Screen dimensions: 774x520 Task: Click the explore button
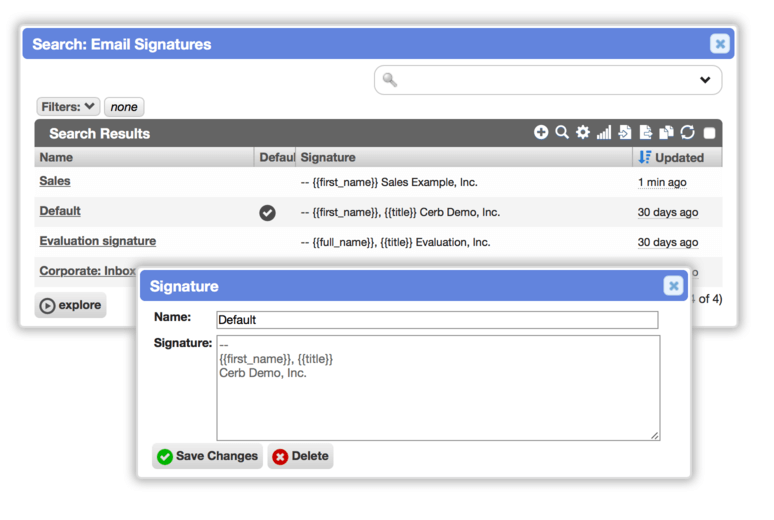(71, 305)
